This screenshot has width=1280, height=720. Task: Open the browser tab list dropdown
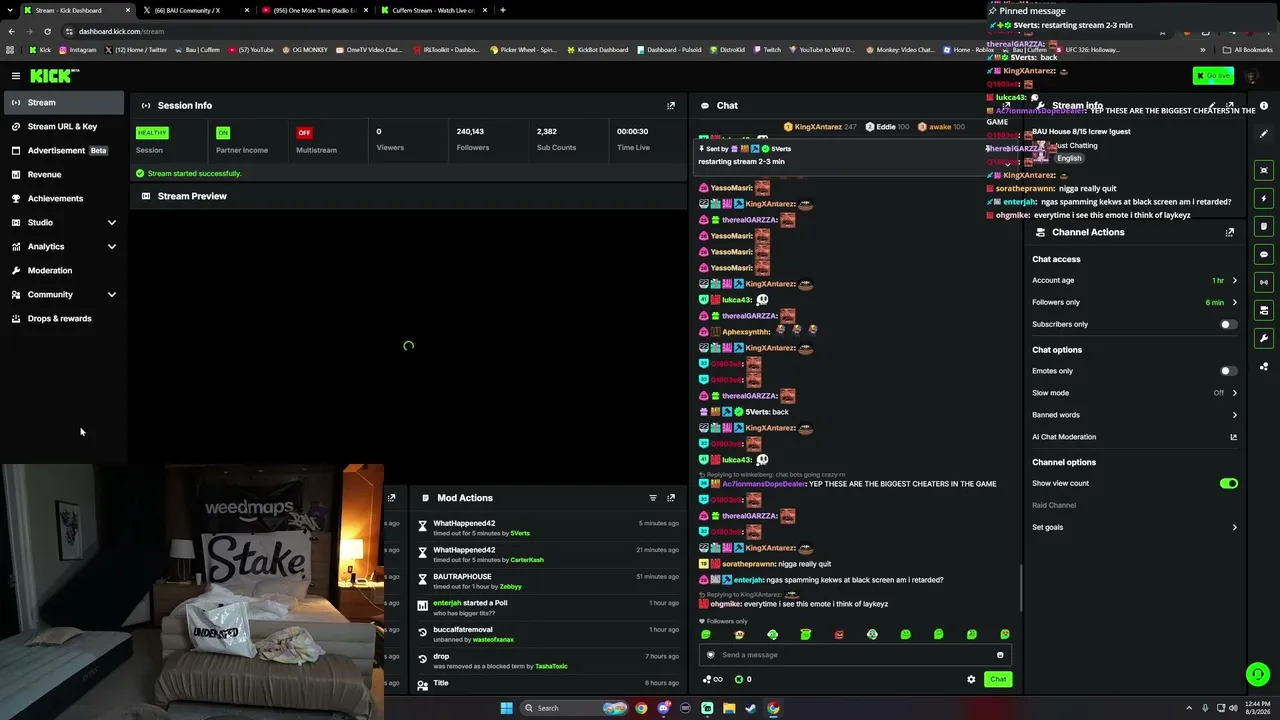[11, 10]
